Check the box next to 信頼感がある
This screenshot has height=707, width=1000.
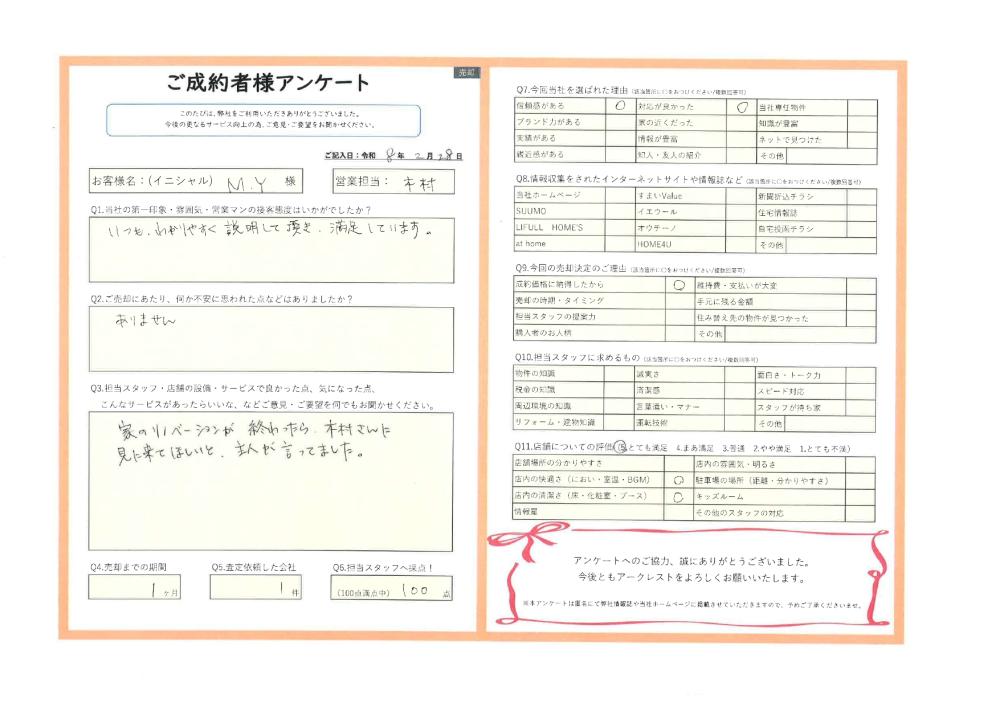pos(621,105)
